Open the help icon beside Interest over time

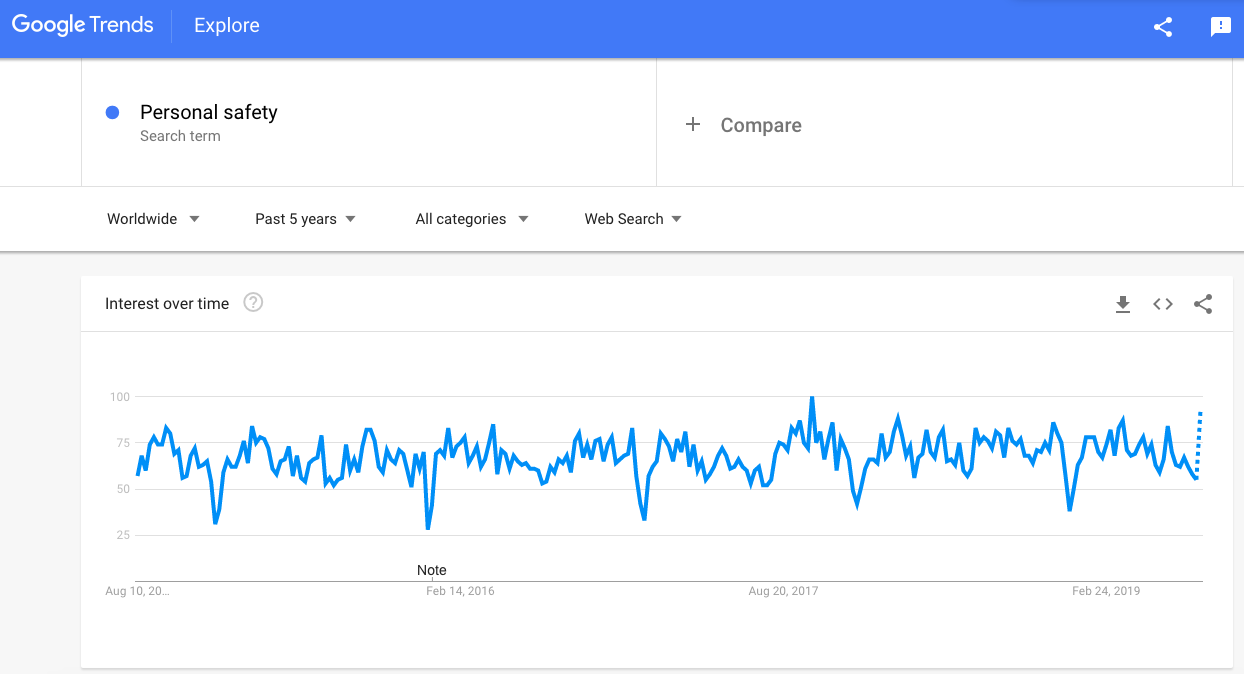point(253,302)
